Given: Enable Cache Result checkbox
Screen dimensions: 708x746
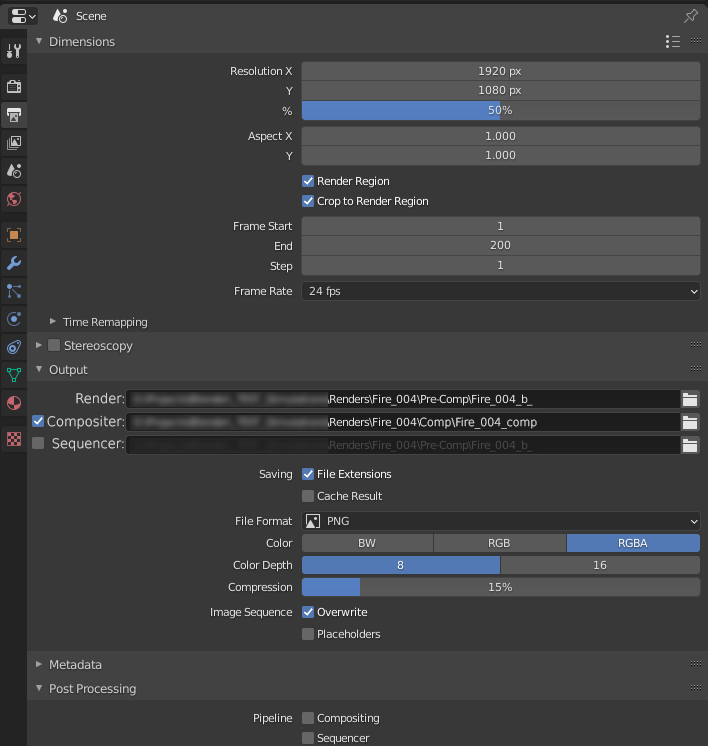Looking at the screenshot, I should [308, 496].
